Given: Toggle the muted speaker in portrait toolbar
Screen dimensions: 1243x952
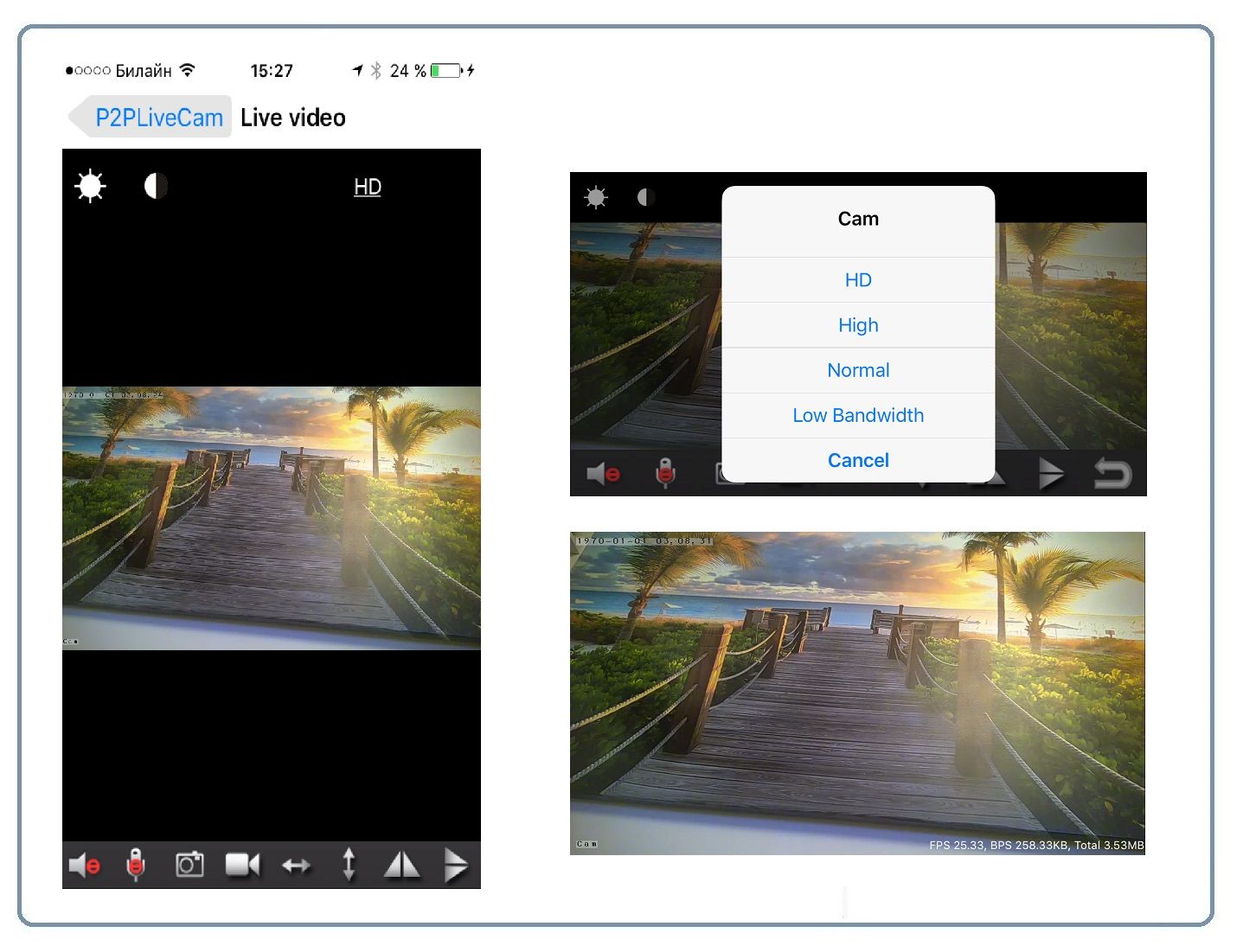Looking at the screenshot, I should click(x=84, y=864).
